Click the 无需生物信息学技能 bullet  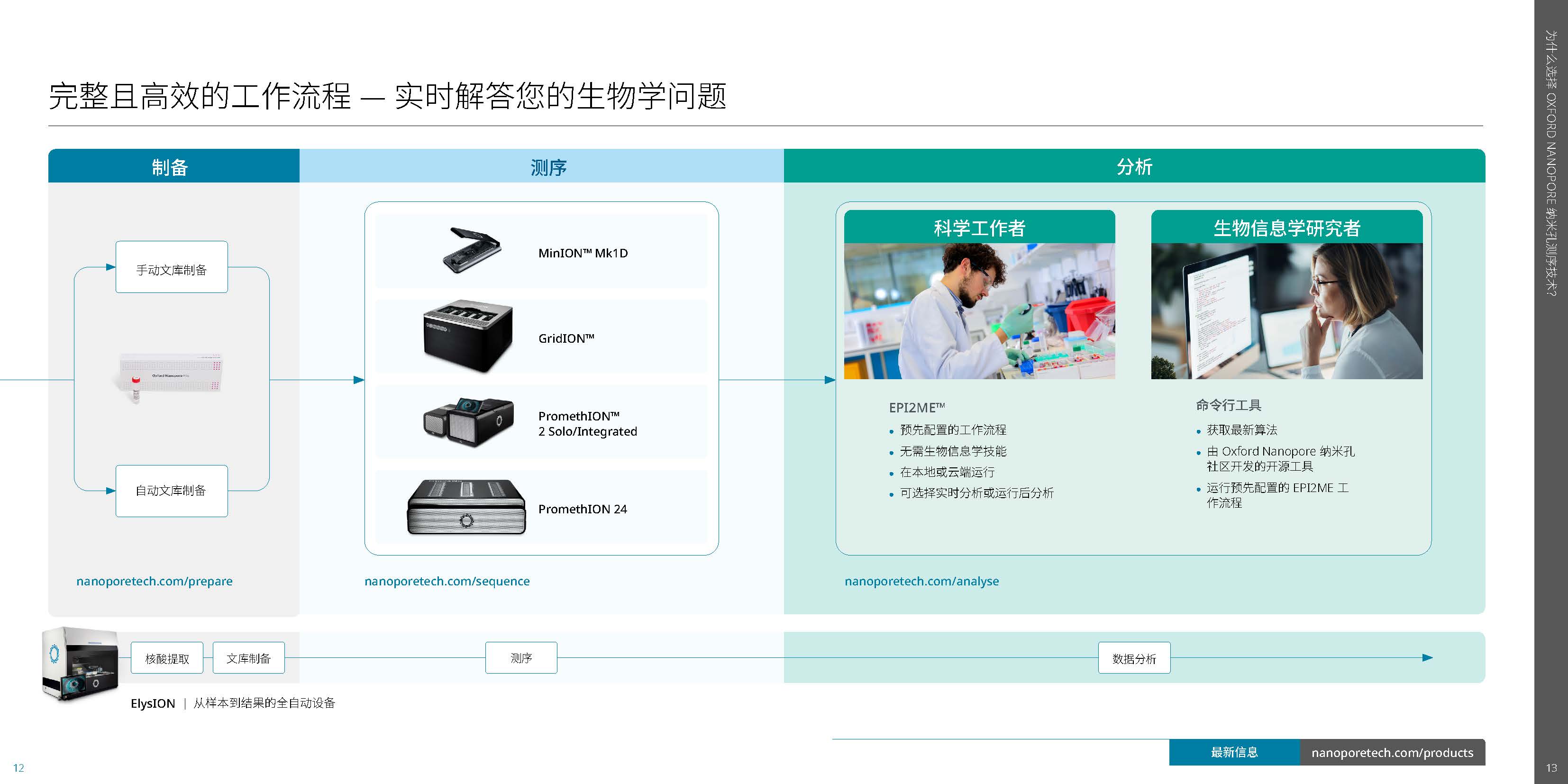coord(953,451)
